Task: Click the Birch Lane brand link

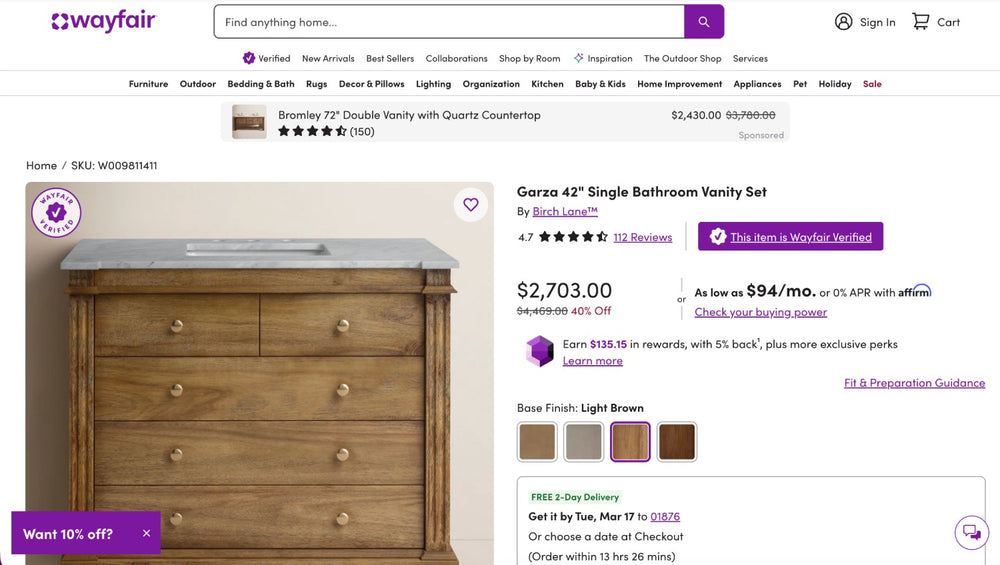Action: [565, 212]
